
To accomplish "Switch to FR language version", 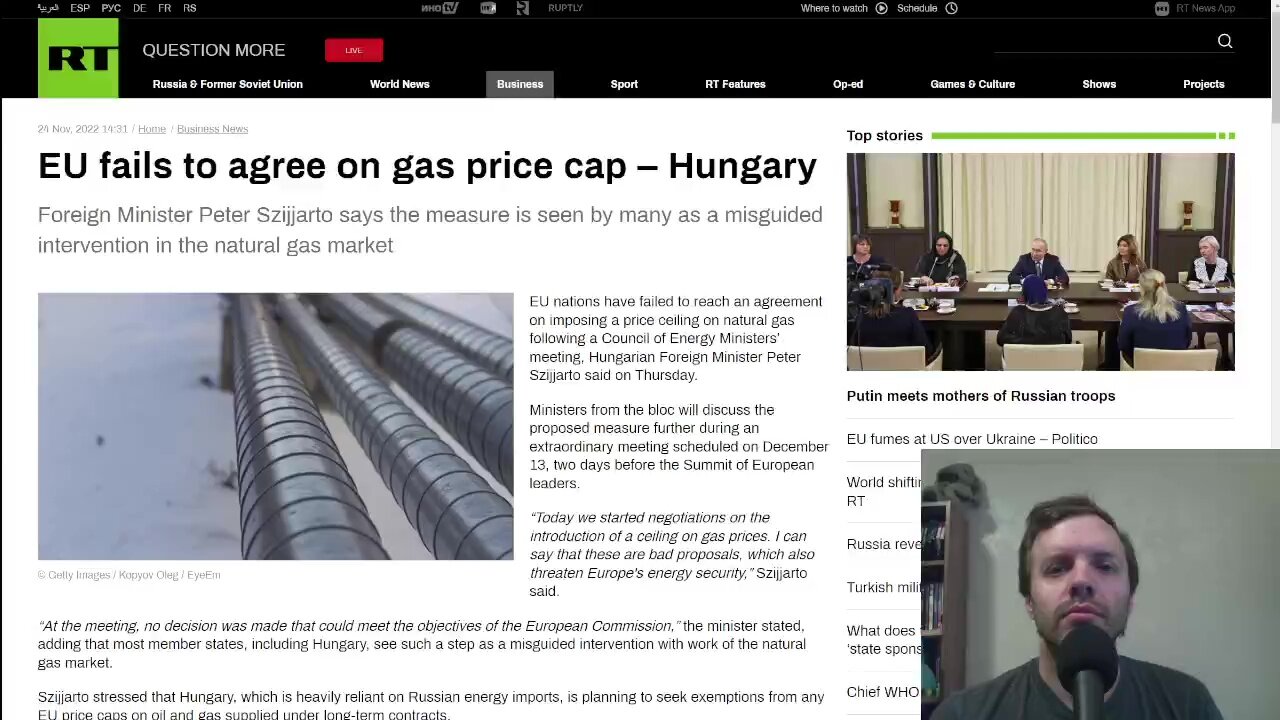I will [x=164, y=8].
